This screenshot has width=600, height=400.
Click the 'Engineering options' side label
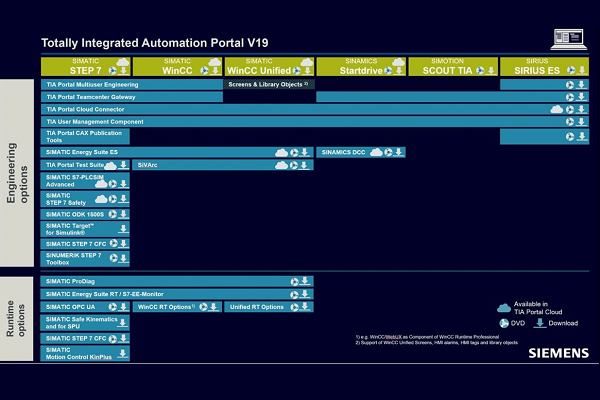point(17,173)
